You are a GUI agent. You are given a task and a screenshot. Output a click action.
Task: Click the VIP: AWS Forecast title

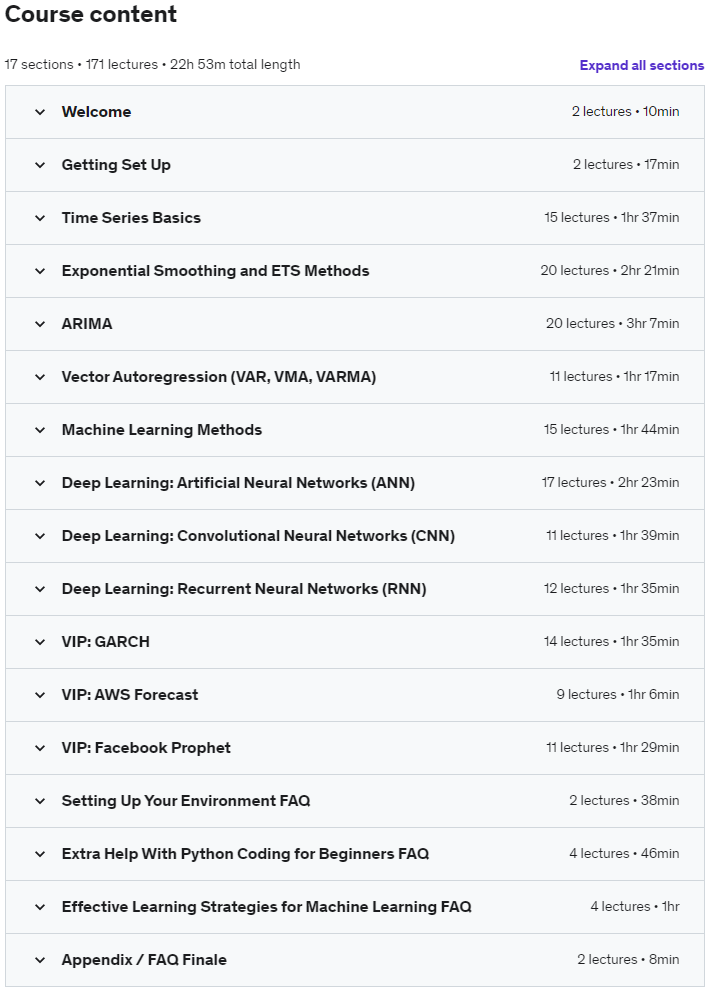pyautogui.click(x=130, y=695)
